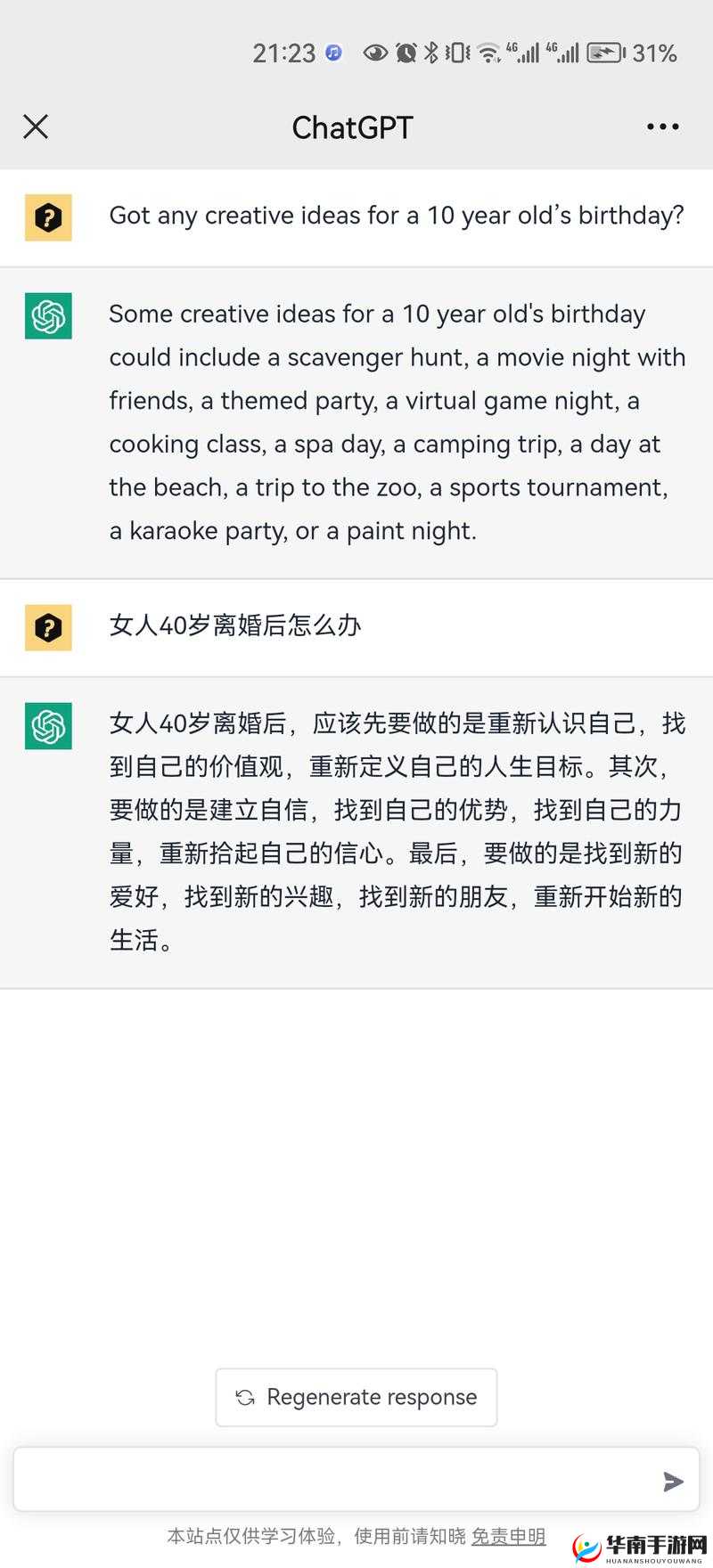Click the yellow question avatar of the birthday question

(x=48, y=216)
